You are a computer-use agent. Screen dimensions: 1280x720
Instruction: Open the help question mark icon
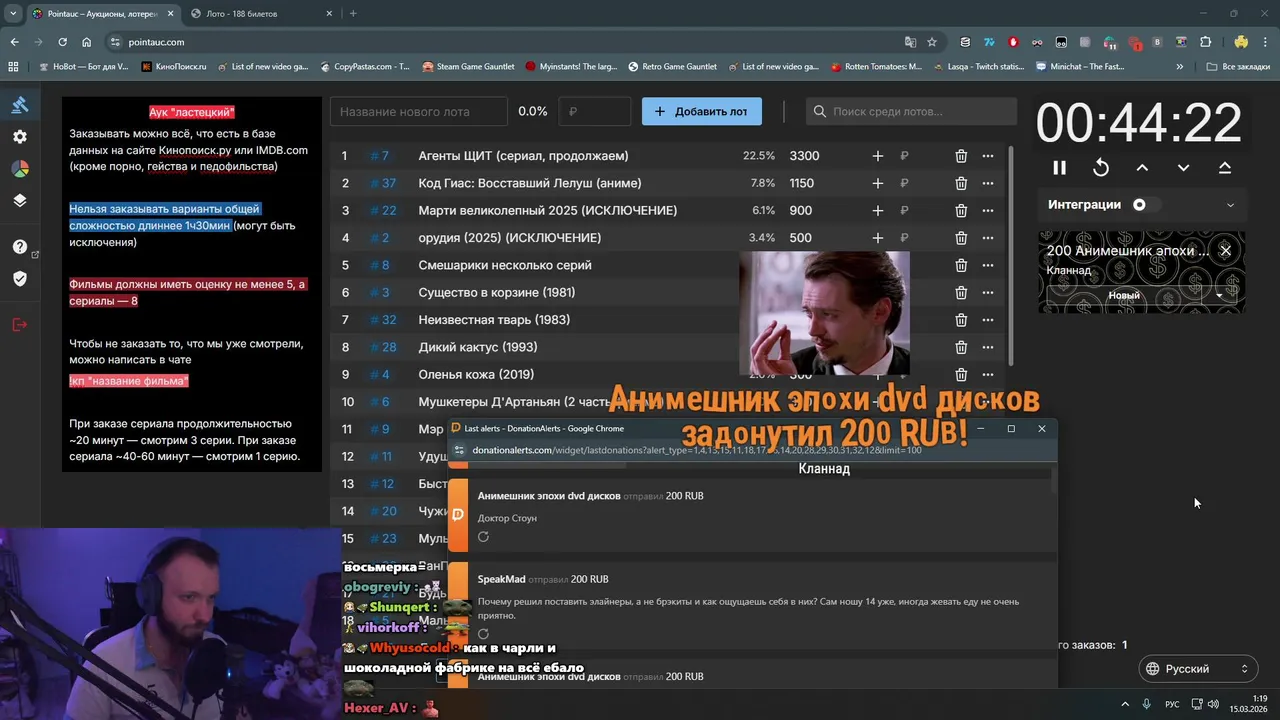[x=20, y=247]
